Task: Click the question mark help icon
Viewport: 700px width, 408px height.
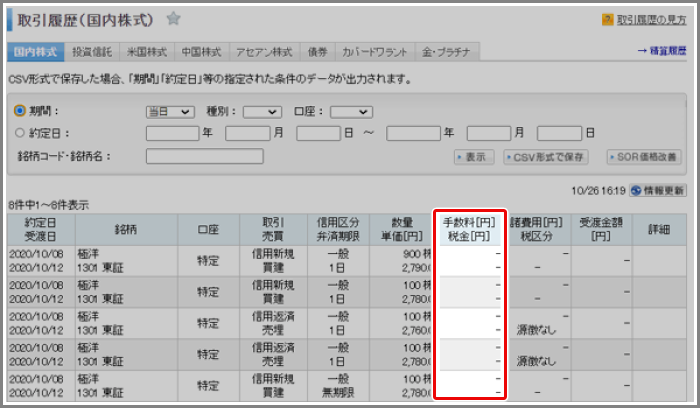Action: tap(608, 20)
